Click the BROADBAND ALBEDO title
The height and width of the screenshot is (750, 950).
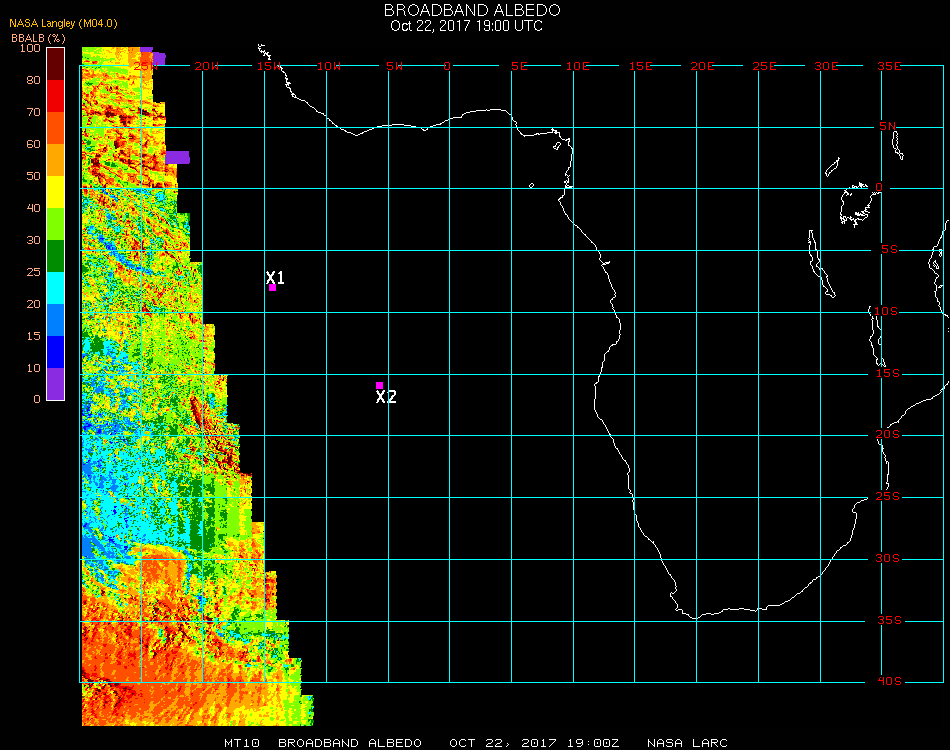(x=472, y=10)
